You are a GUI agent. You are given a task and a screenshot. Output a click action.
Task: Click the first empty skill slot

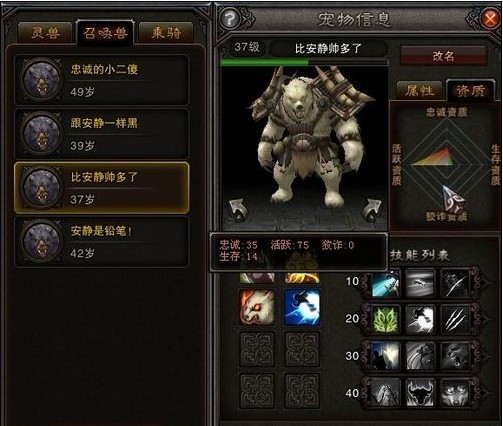point(257,349)
